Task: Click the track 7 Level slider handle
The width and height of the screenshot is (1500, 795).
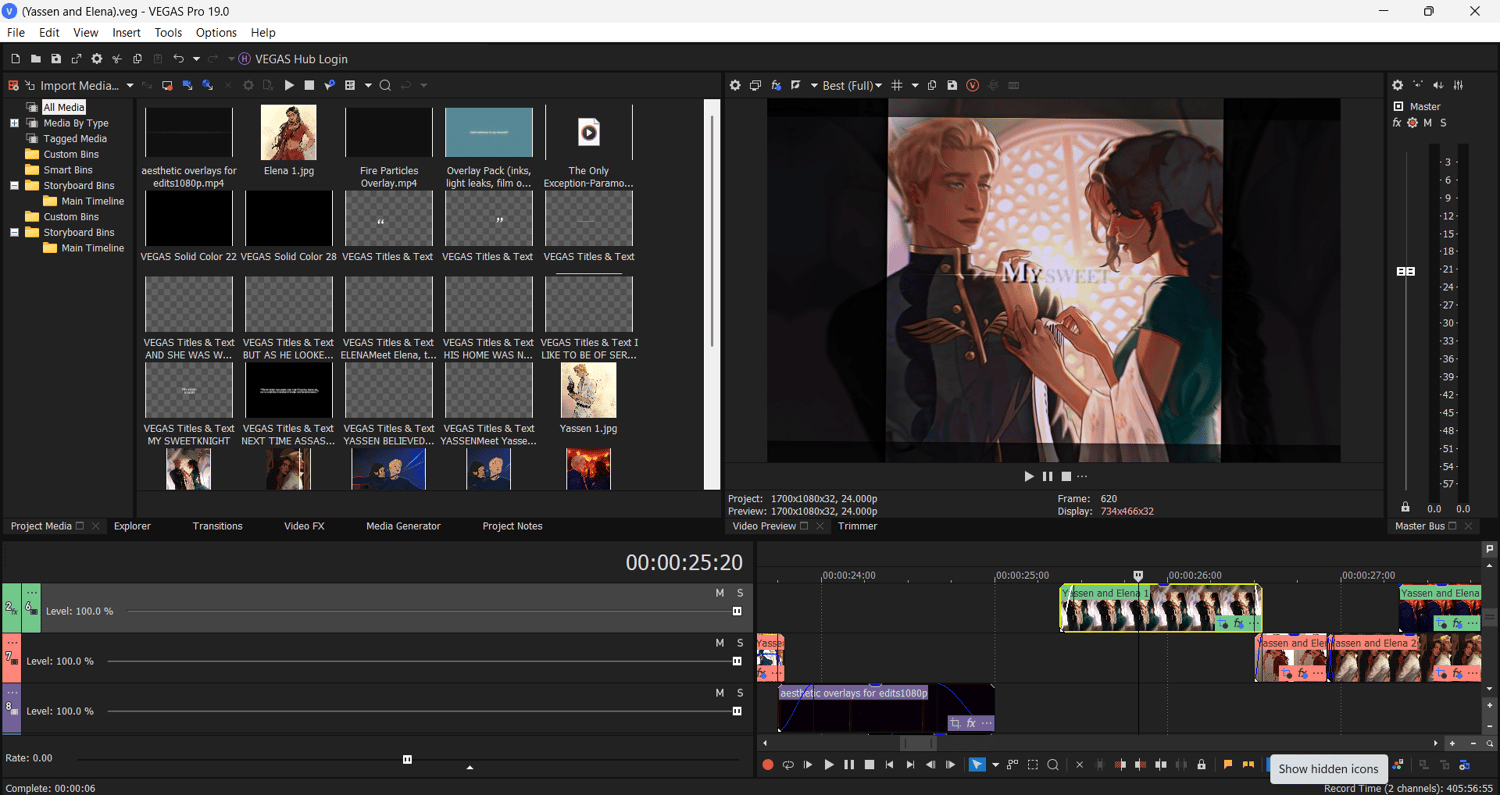Action: click(x=737, y=661)
